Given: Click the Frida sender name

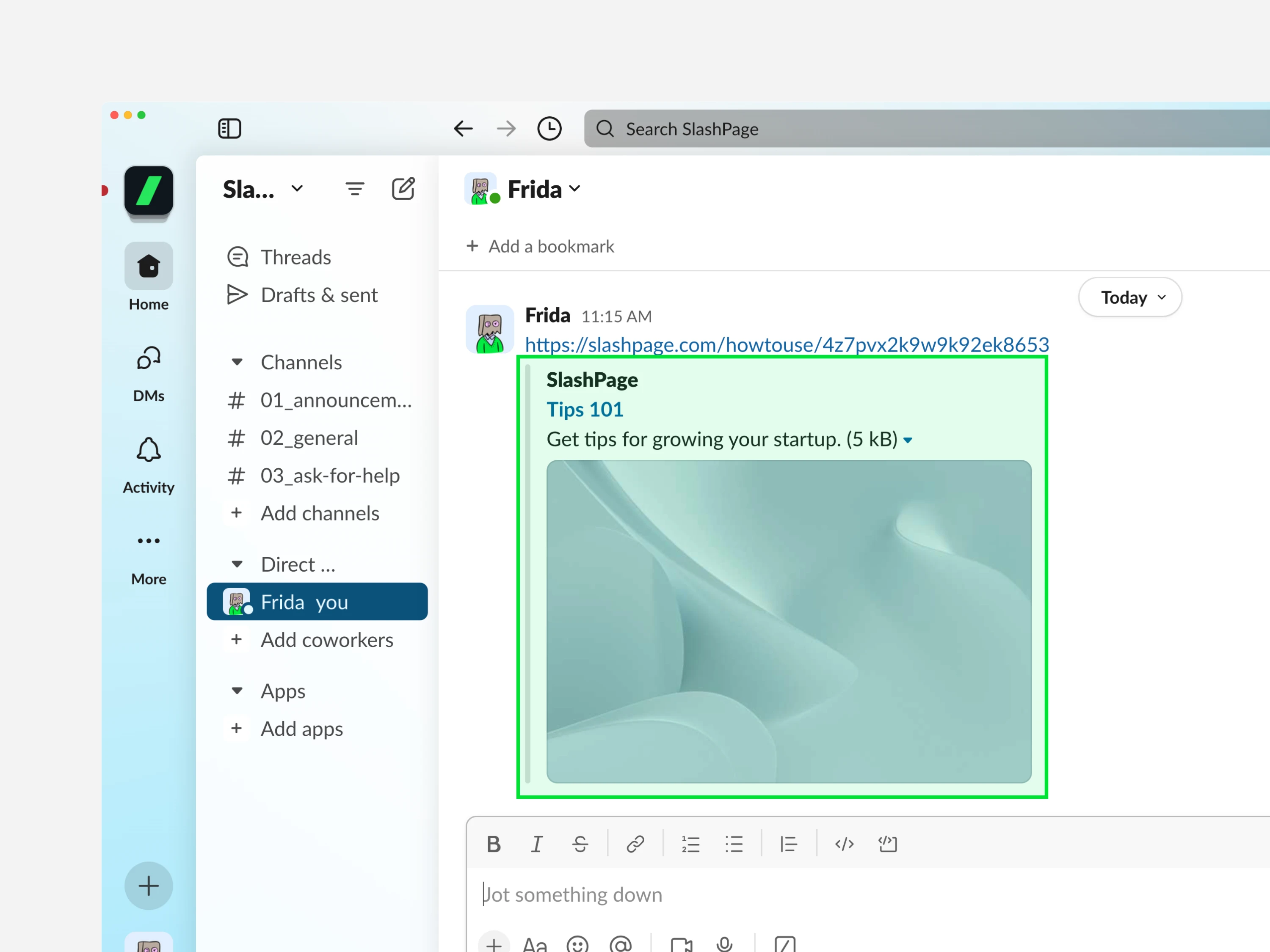Looking at the screenshot, I should (x=548, y=315).
